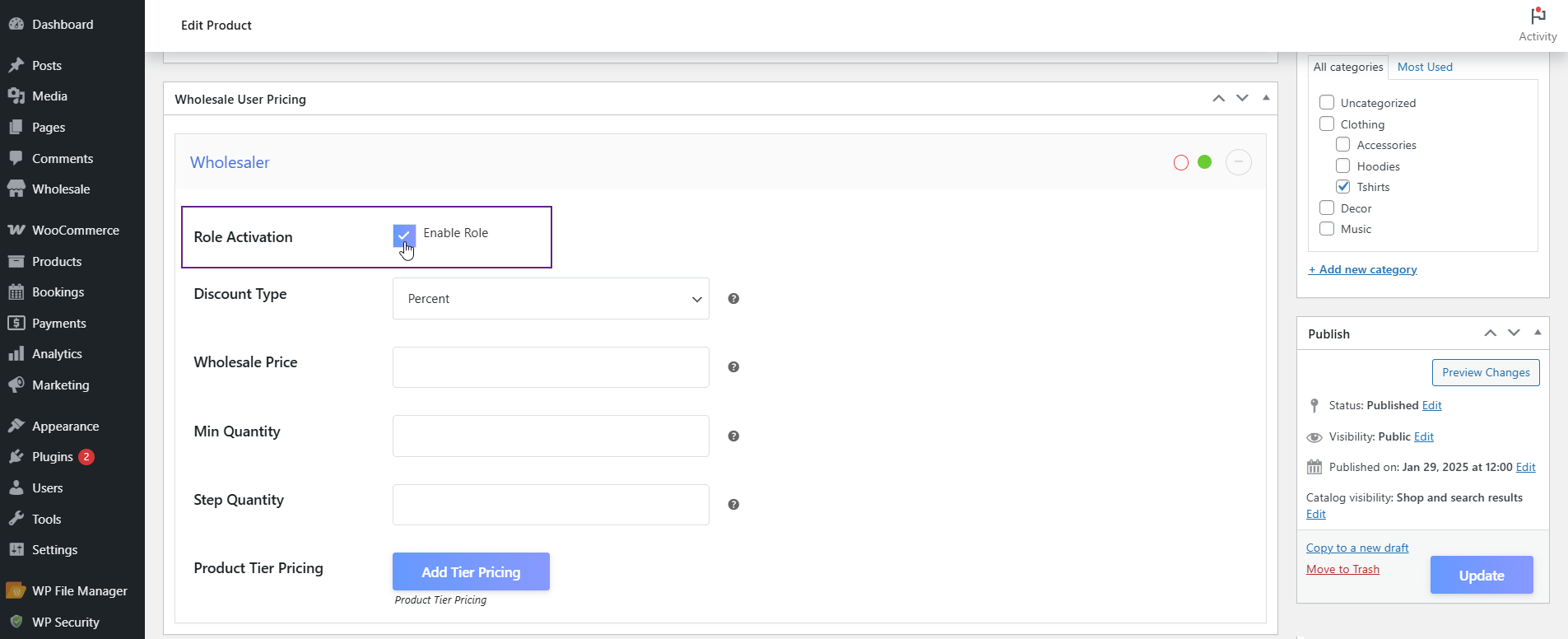The image size is (1568, 639).
Task: Move Wholesale User Pricing panel up
Action: pyautogui.click(x=1218, y=98)
